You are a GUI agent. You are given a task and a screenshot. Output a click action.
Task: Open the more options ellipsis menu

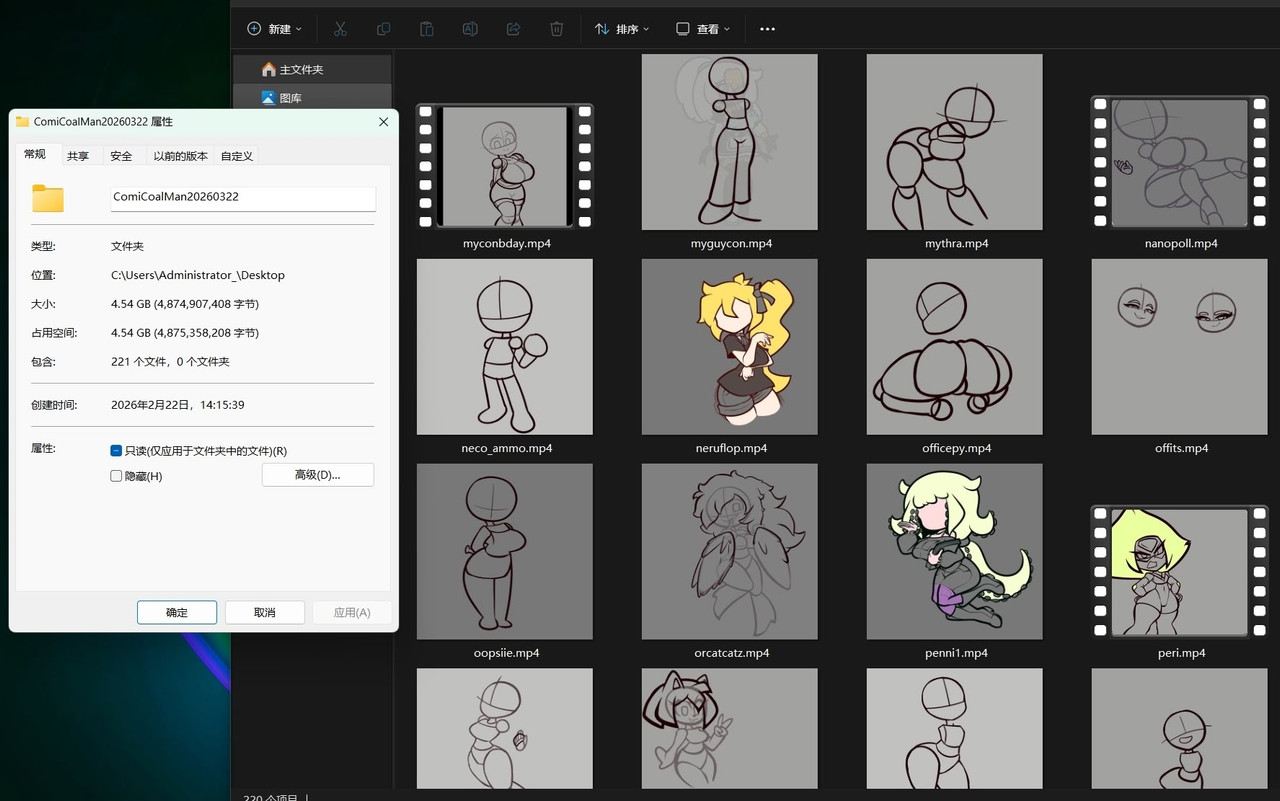(767, 29)
